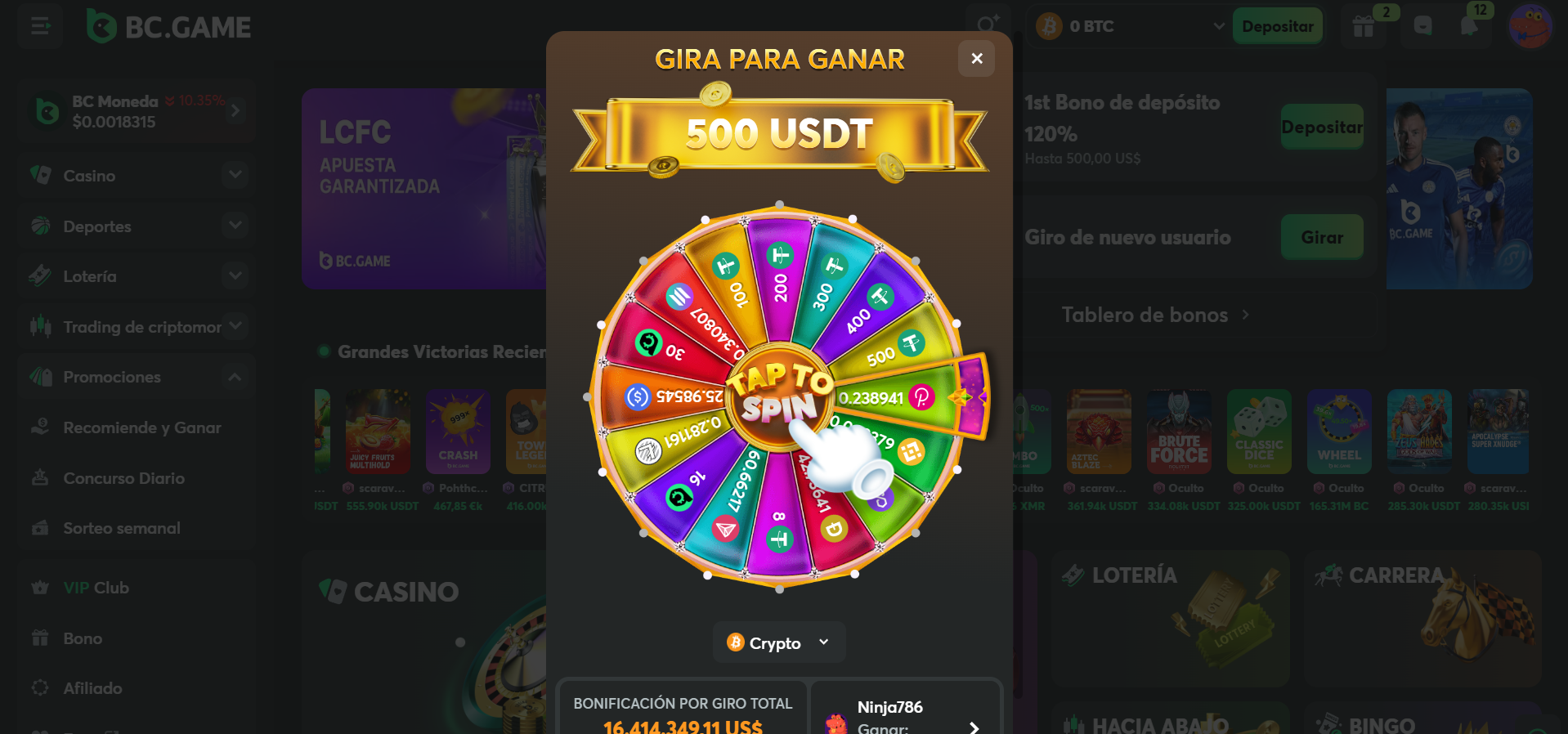Open the Crypto currency dropdown

point(779,642)
